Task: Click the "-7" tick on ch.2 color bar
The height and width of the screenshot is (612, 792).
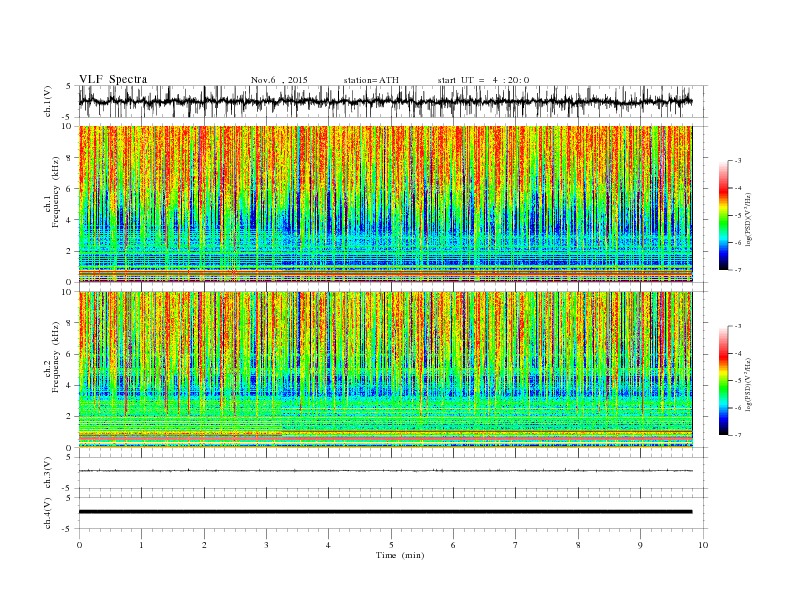Action: [x=737, y=435]
